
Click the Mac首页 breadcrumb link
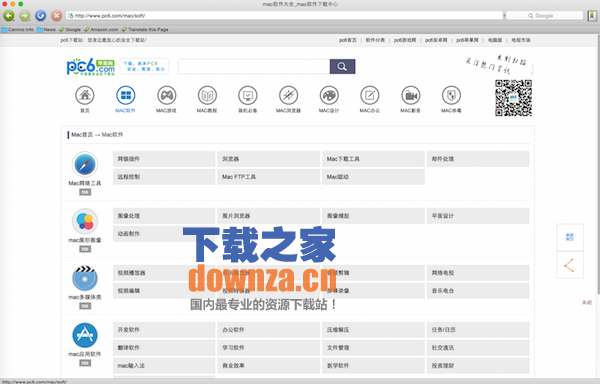click(82, 135)
